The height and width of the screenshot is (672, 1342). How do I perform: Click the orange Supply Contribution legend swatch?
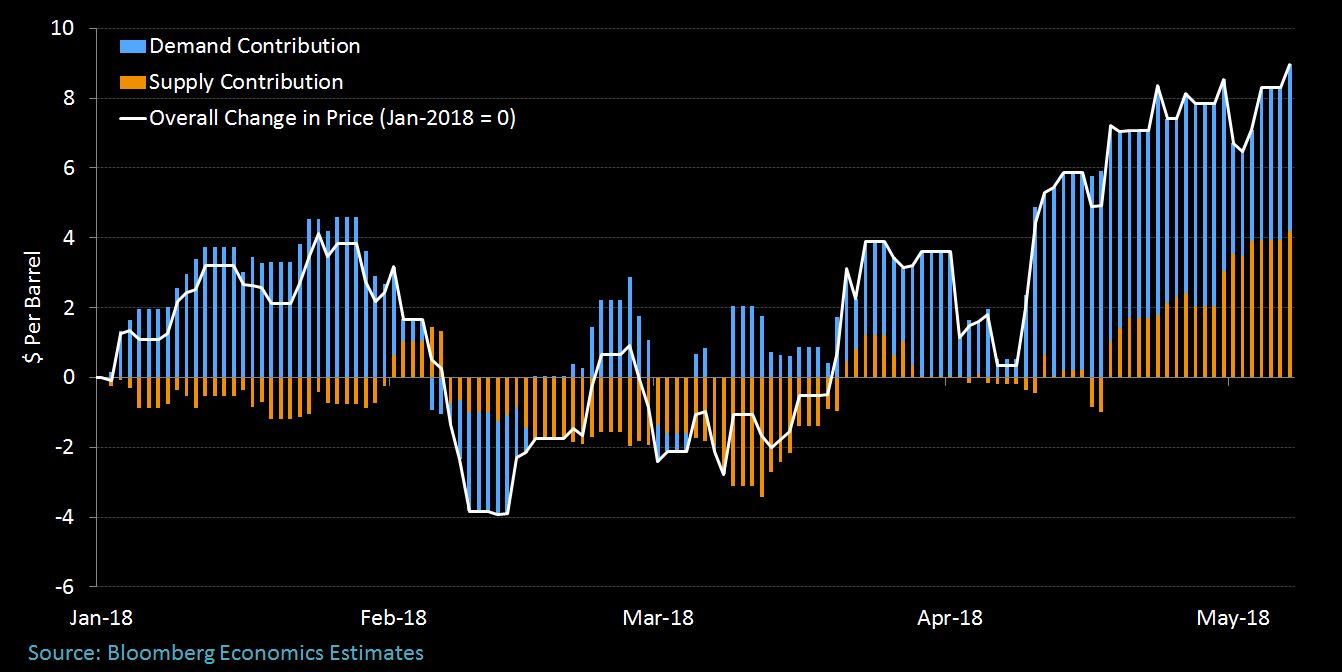(x=133, y=83)
